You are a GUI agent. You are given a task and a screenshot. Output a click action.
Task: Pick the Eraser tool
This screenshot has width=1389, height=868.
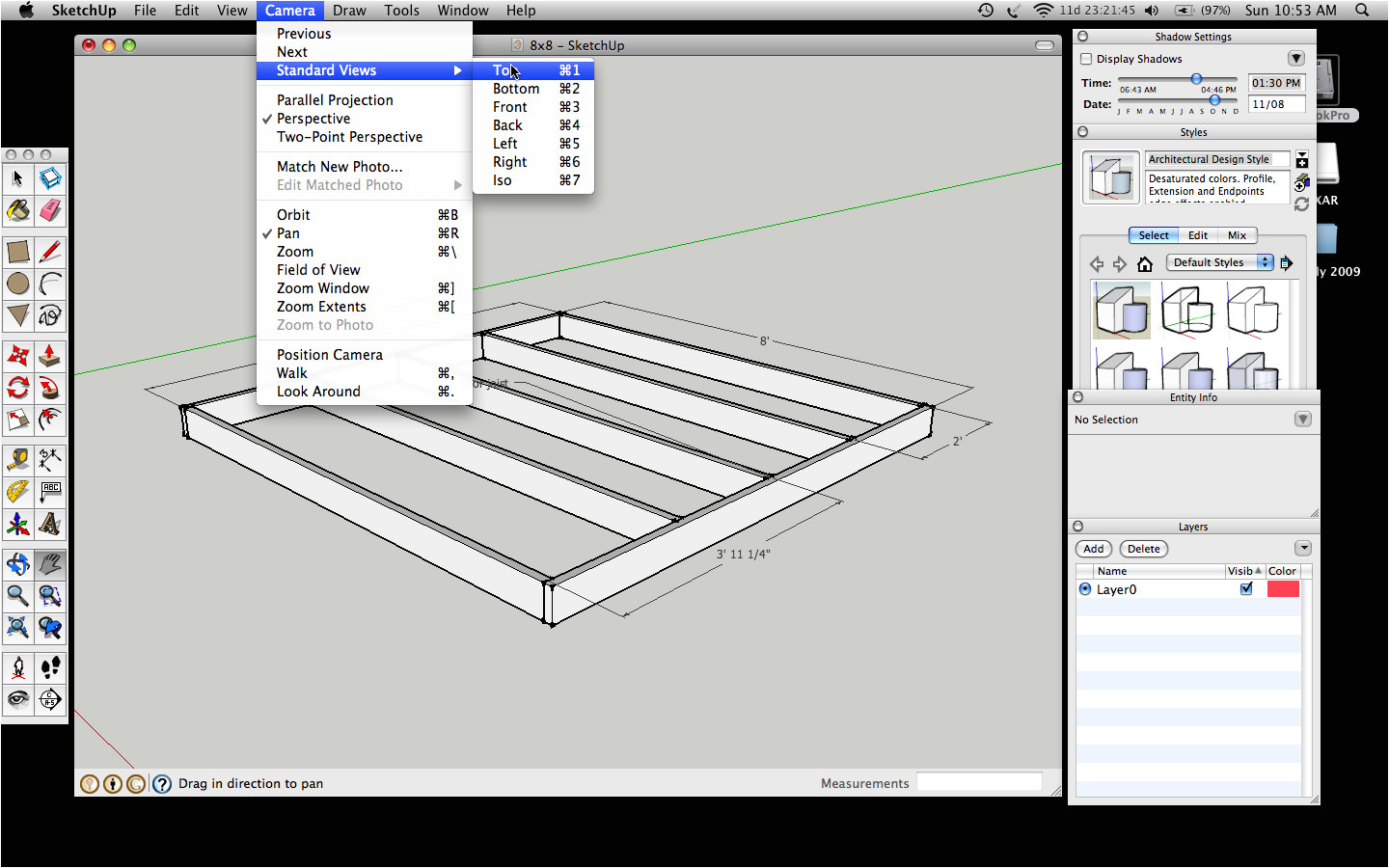(50, 210)
